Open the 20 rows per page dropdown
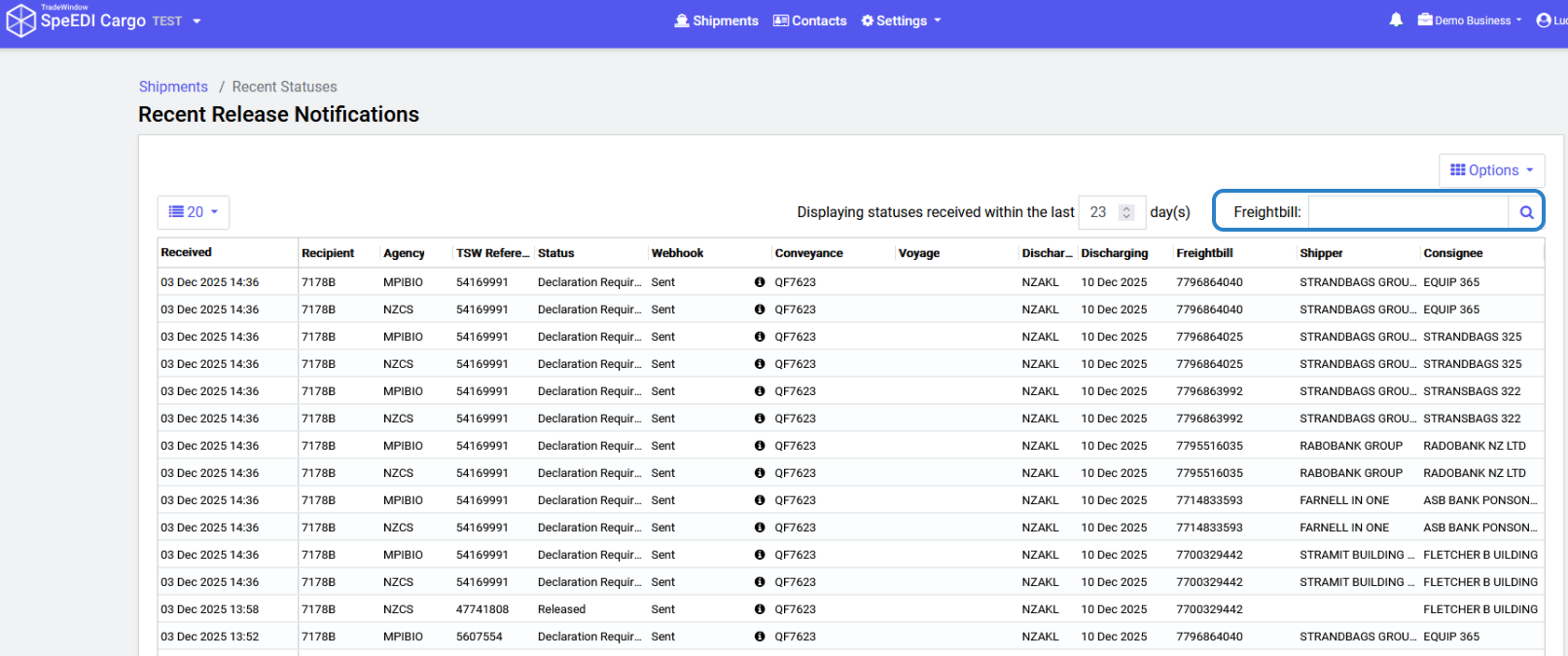The height and width of the screenshot is (656, 1568). pos(194,212)
